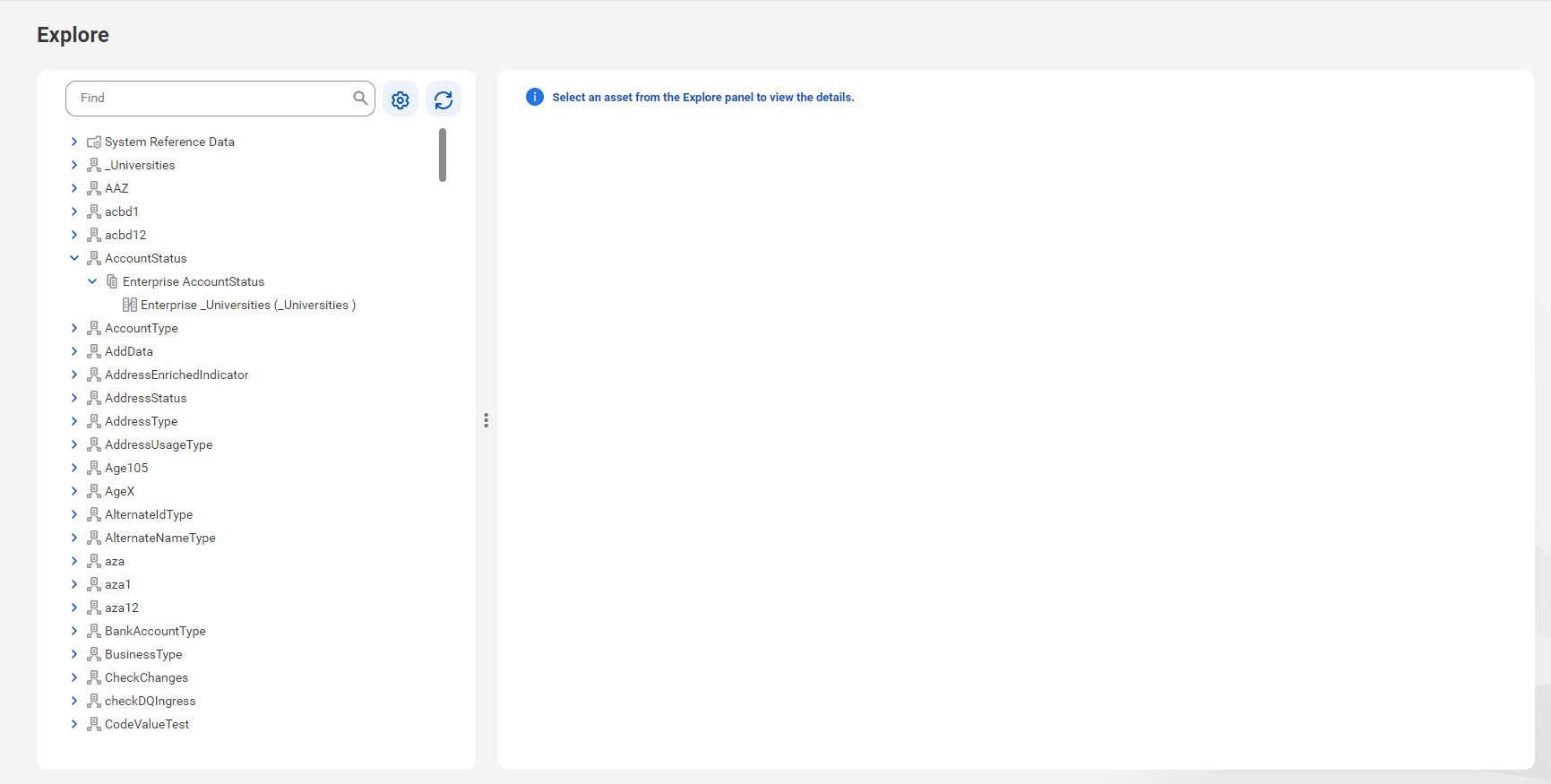Click the AddressEnrichedIndicator data set icon

[x=94, y=375]
